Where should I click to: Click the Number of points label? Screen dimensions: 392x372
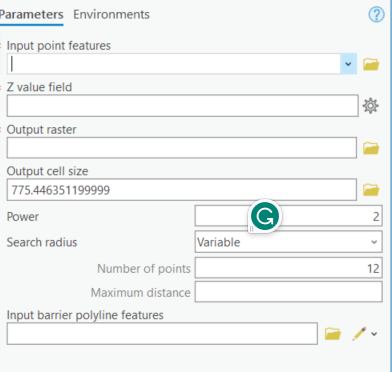[144, 268]
